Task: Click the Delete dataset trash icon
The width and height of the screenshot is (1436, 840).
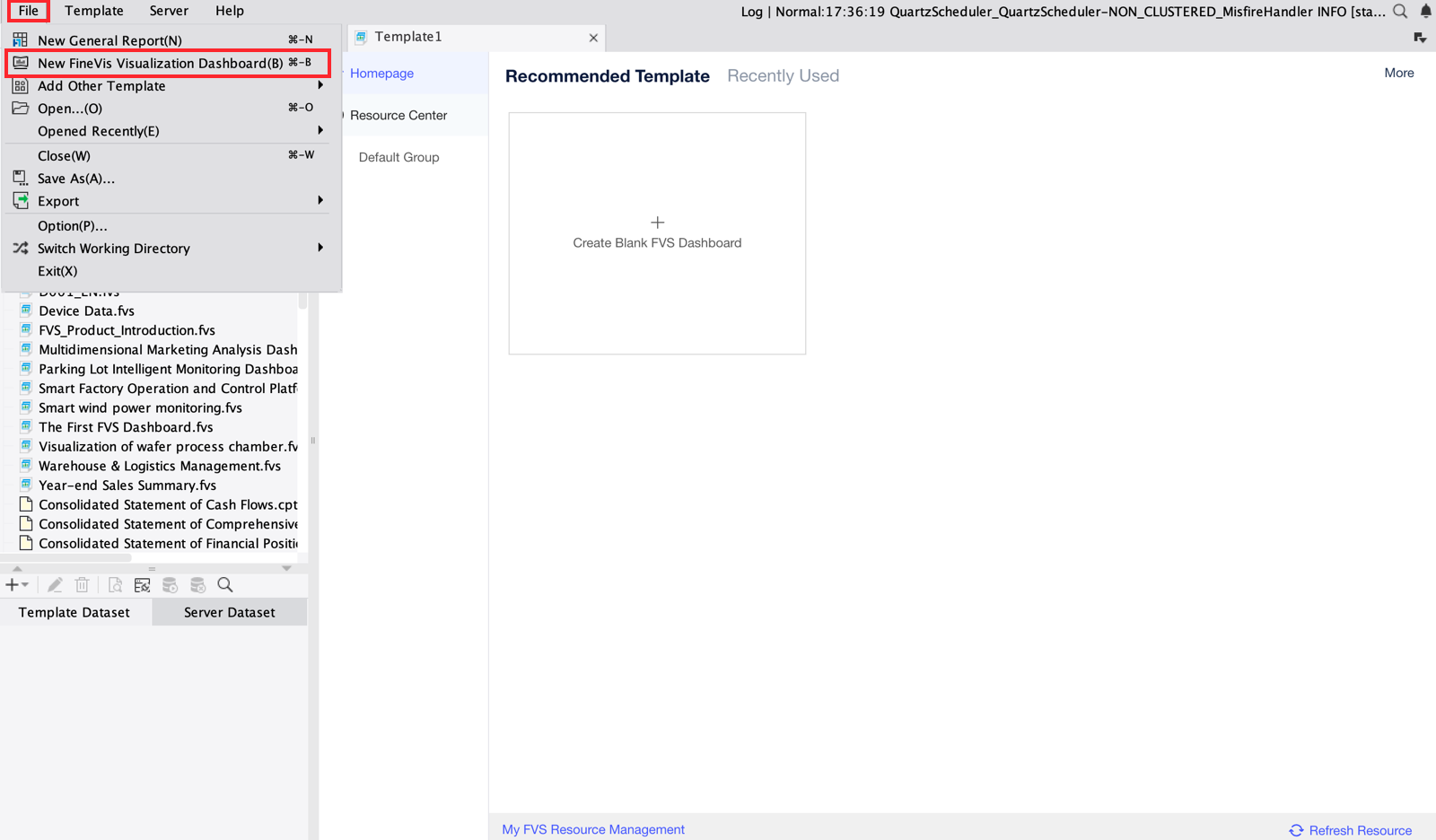Action: (x=82, y=584)
